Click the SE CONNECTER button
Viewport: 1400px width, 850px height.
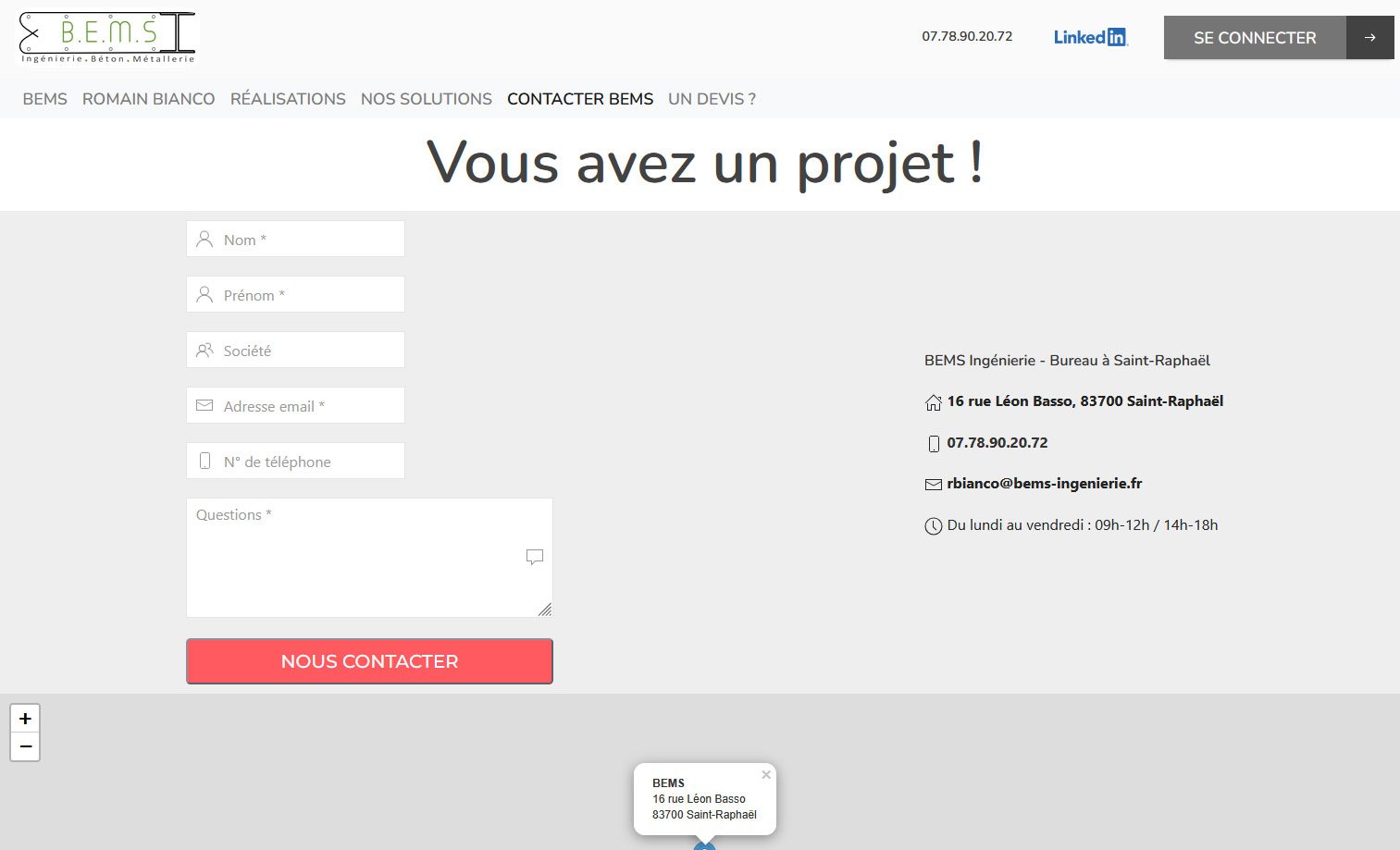[1255, 38]
